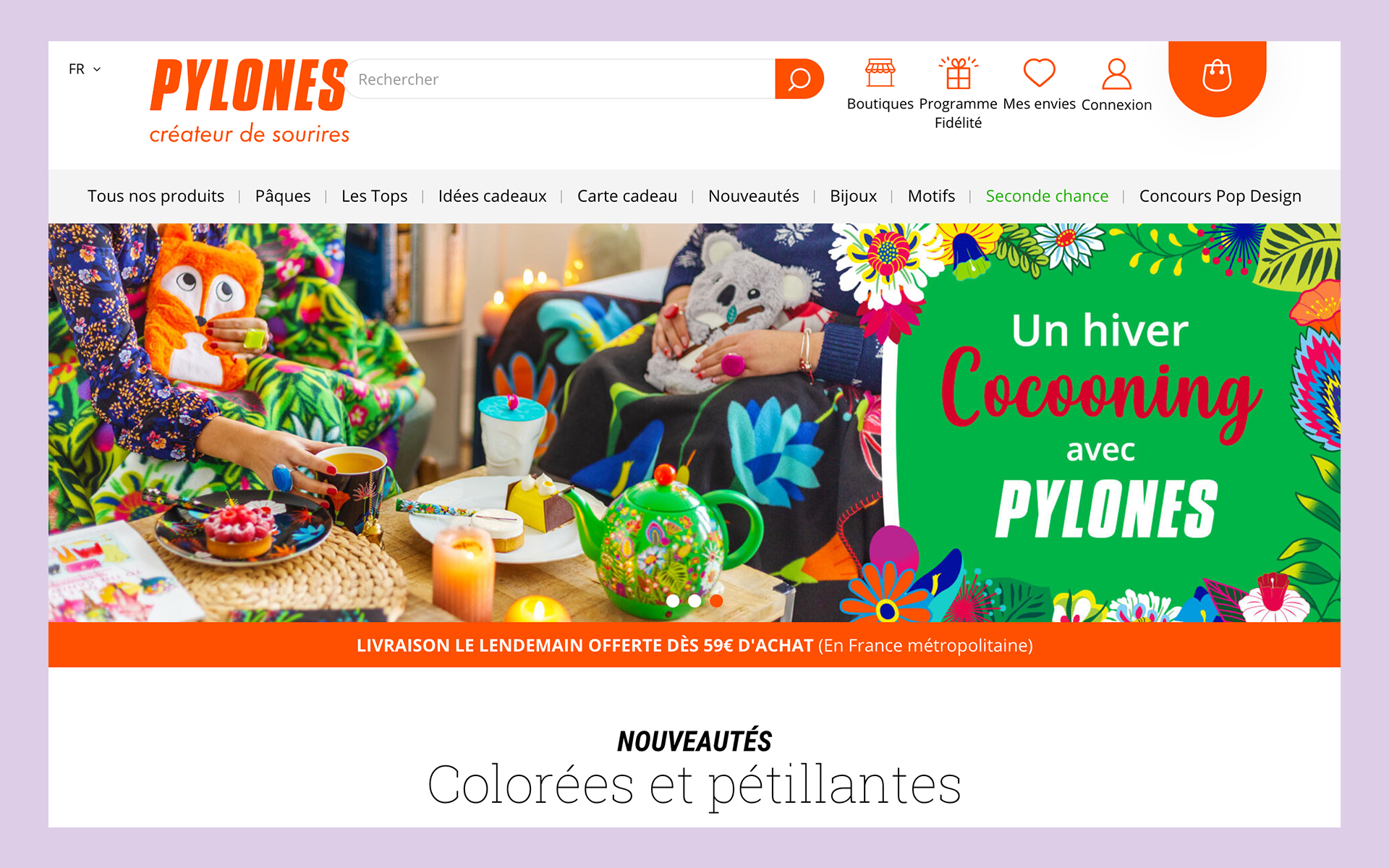Open the shopping bag cart
The image size is (1389, 868).
pyautogui.click(x=1217, y=76)
